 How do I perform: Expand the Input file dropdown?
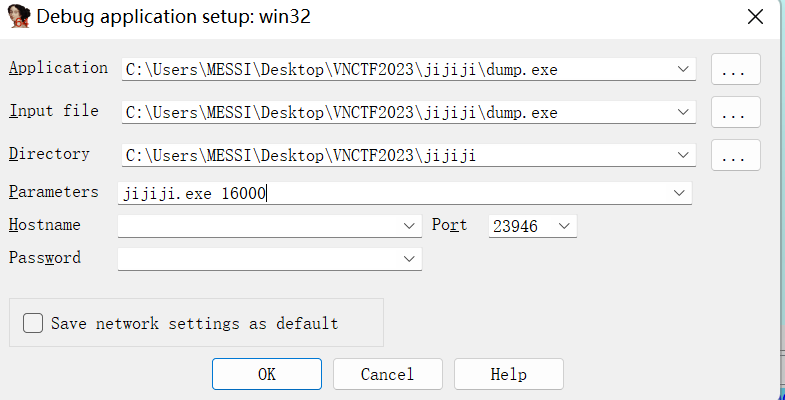(x=683, y=112)
